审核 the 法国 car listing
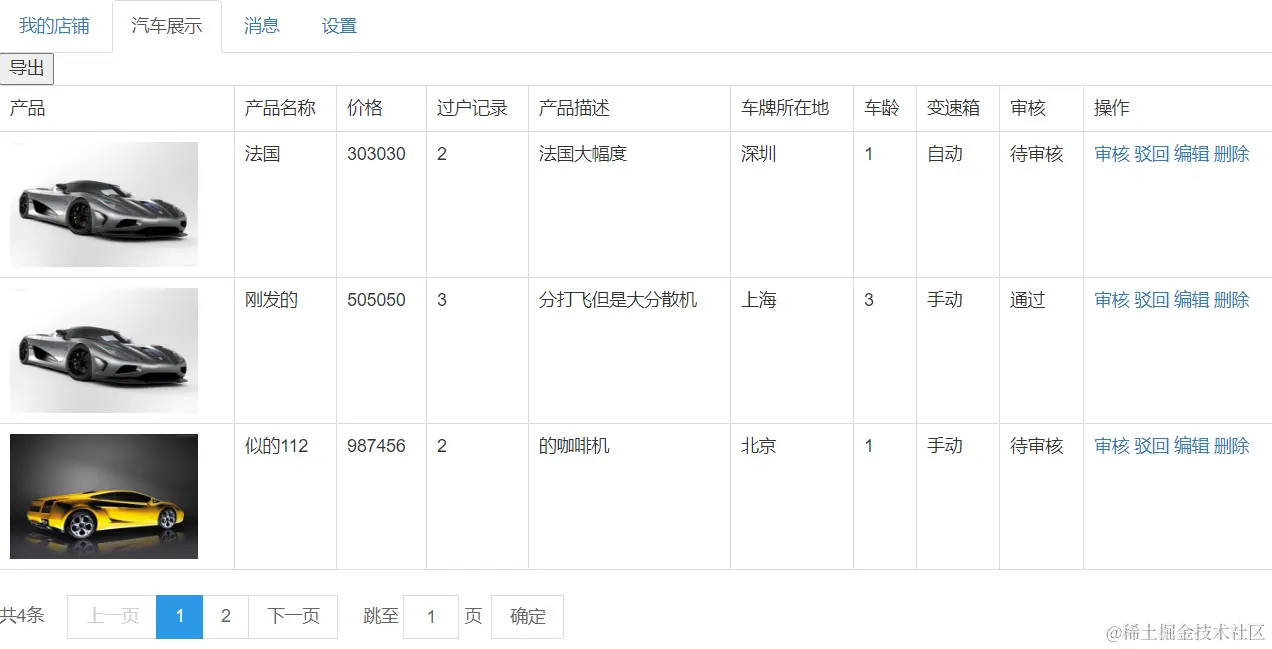1272x649 pixels. 1112,154
